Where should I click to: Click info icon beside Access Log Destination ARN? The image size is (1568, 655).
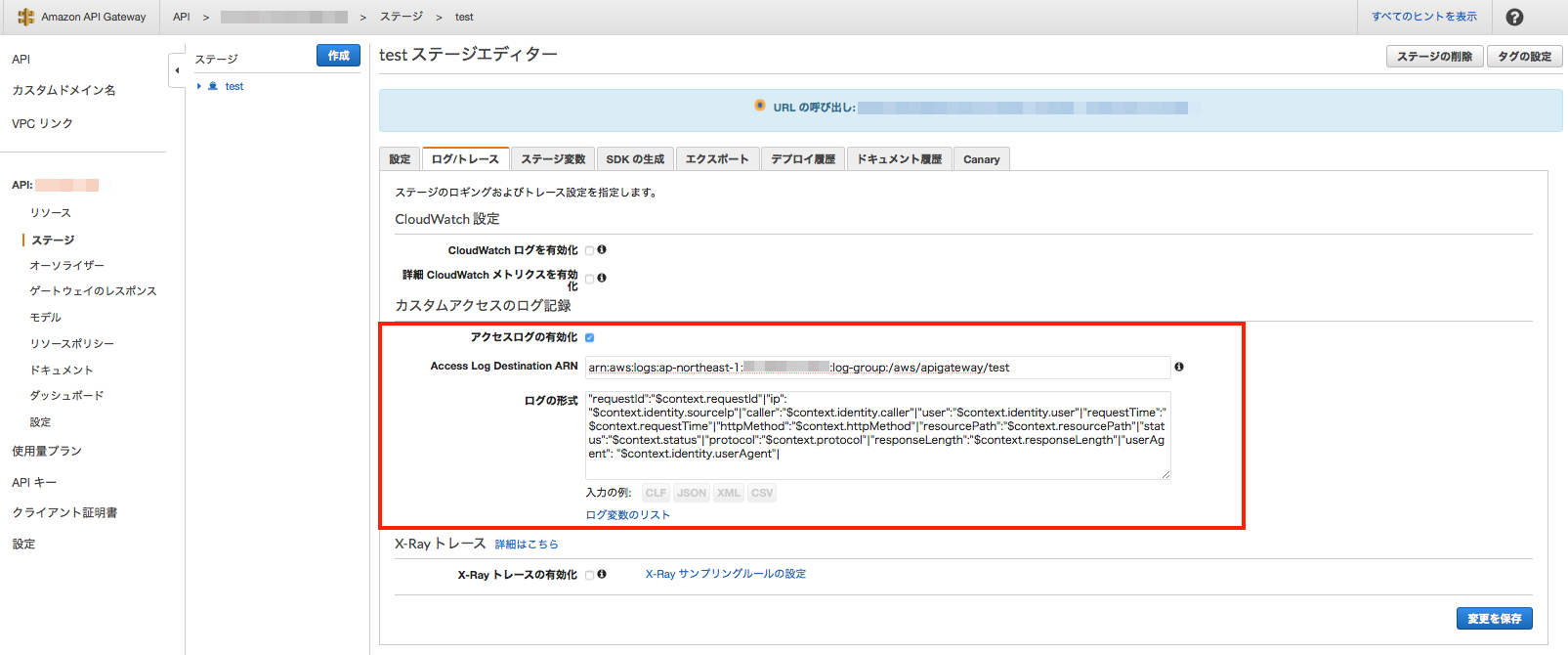click(1179, 367)
